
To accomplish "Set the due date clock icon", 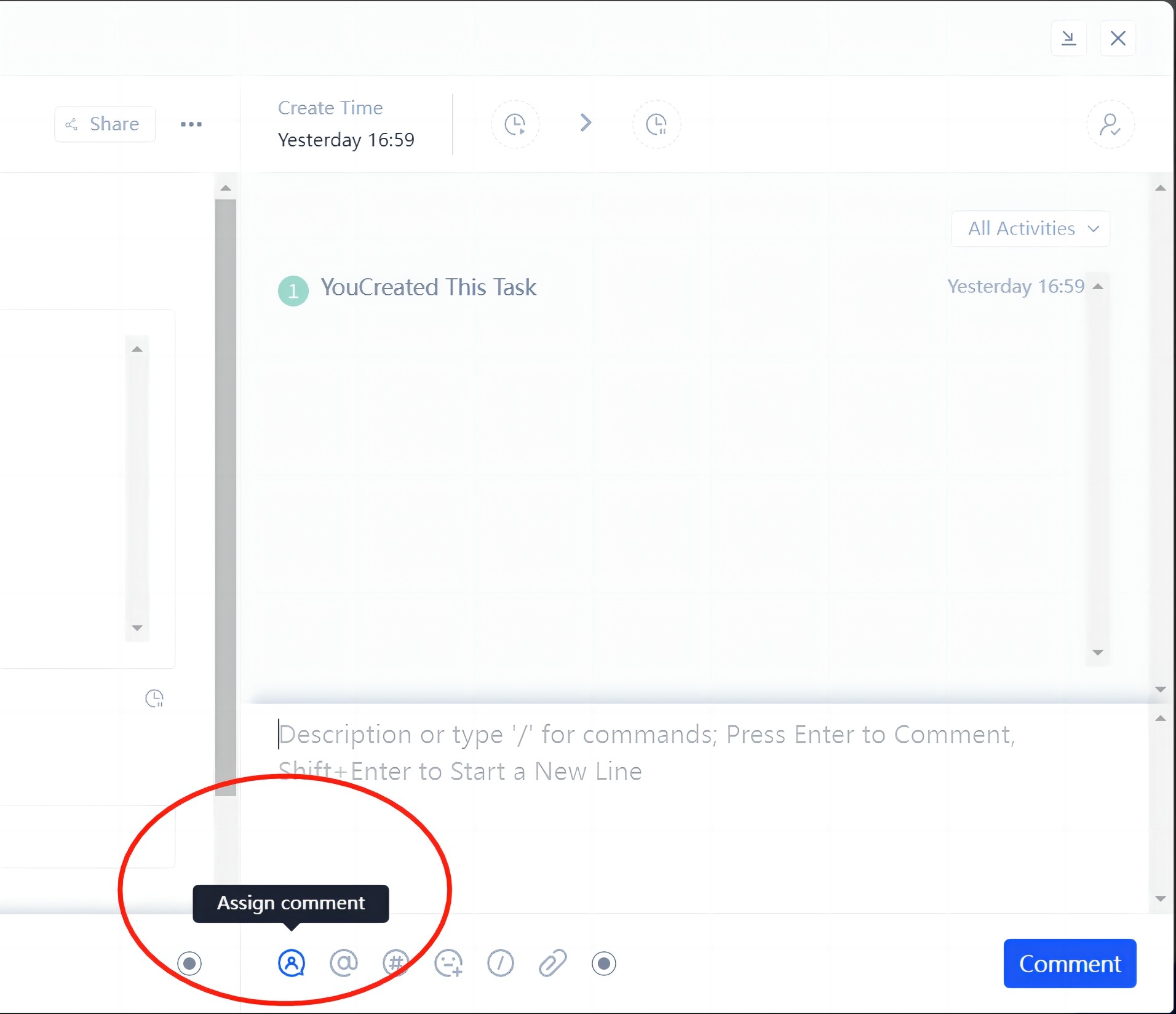I will click(656, 124).
